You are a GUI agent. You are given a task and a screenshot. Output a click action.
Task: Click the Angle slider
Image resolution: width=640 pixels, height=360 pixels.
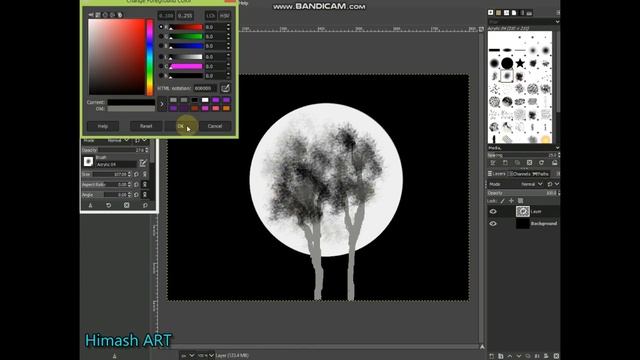click(107, 195)
